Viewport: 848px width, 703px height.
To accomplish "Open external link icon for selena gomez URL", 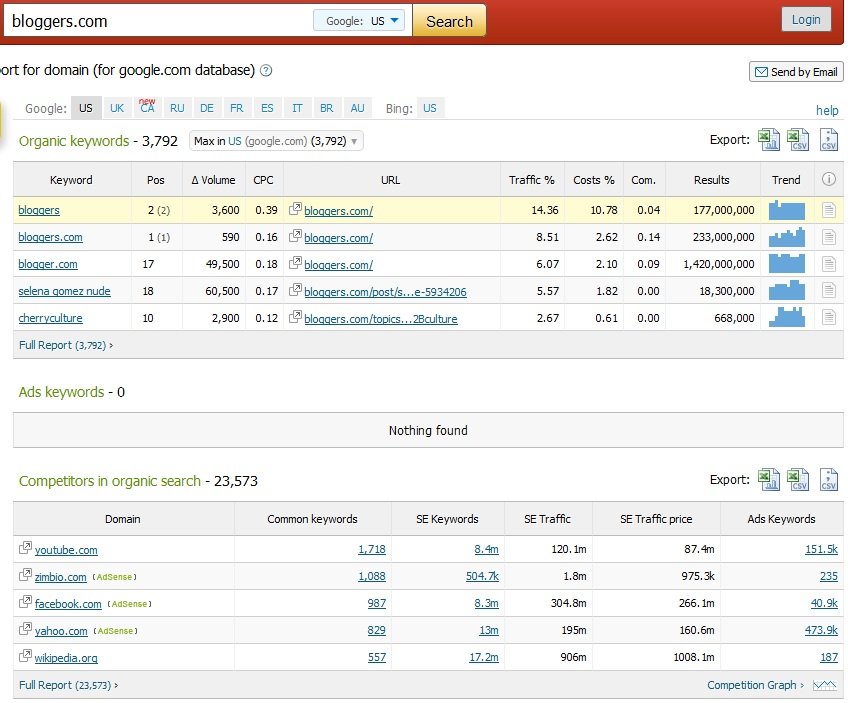I will click(x=295, y=290).
